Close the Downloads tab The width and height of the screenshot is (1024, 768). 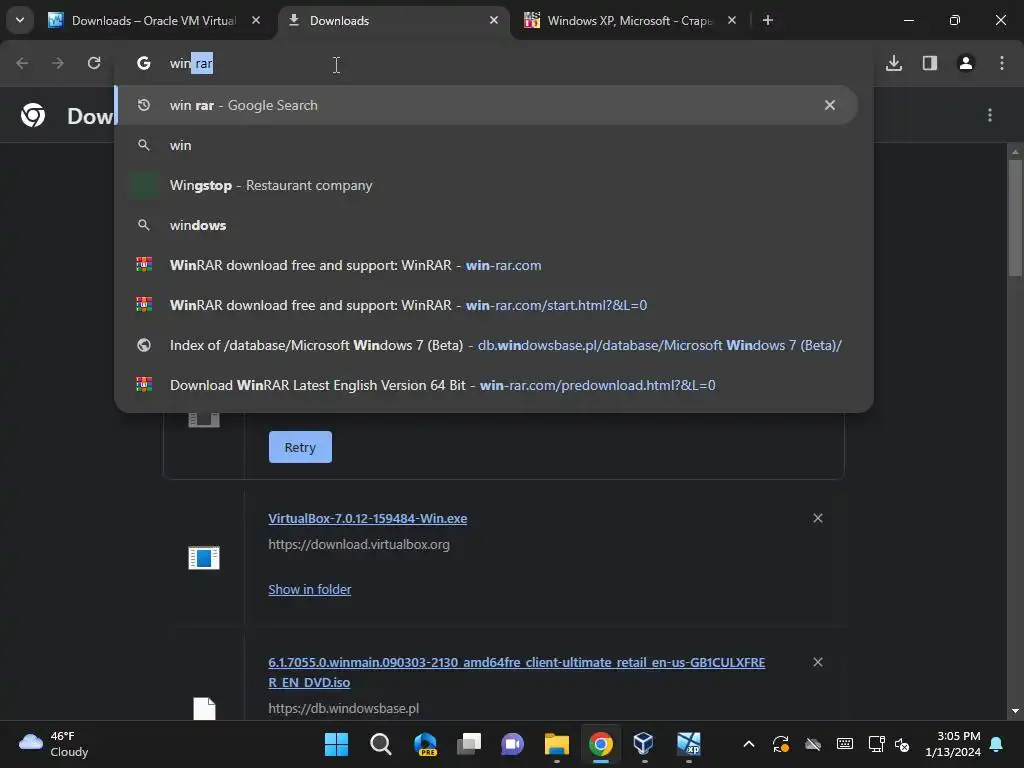tap(494, 21)
